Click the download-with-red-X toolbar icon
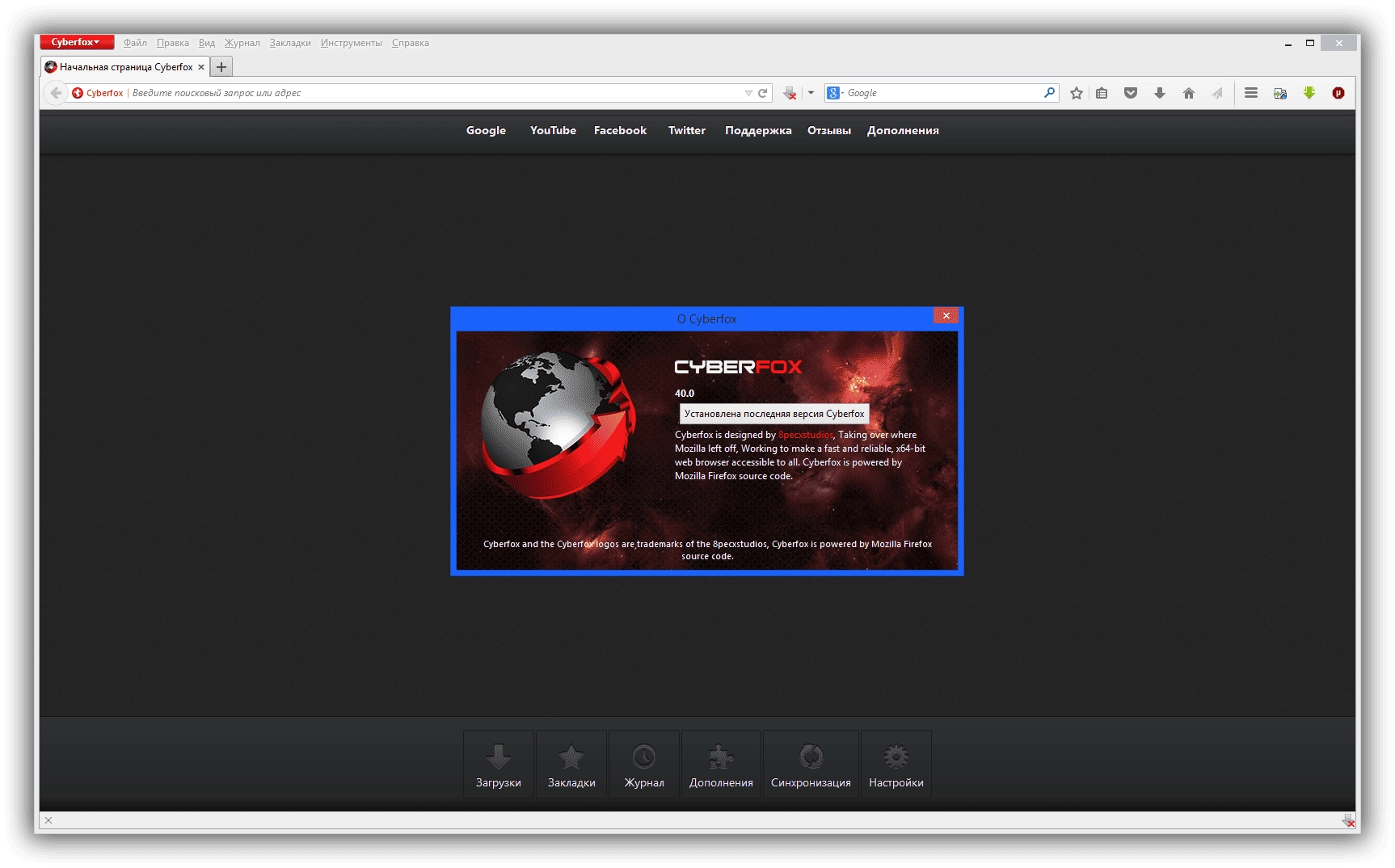 pos(790,94)
